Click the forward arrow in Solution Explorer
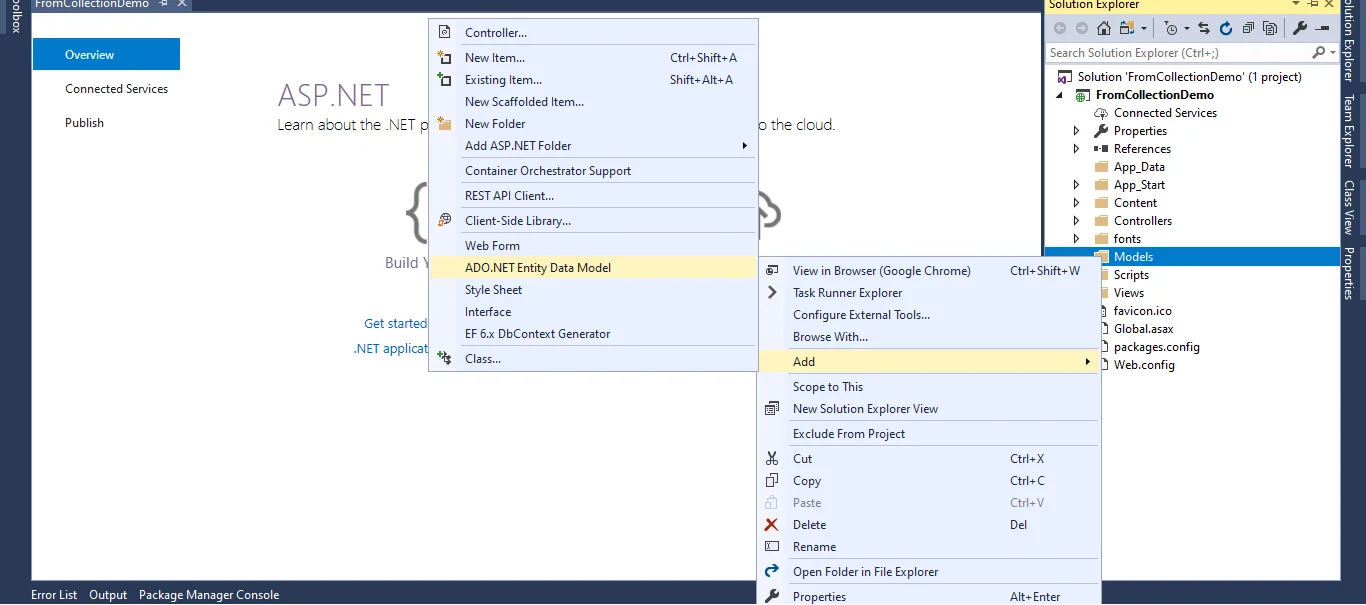This screenshot has height=605, width=1366. pyautogui.click(x=1082, y=28)
